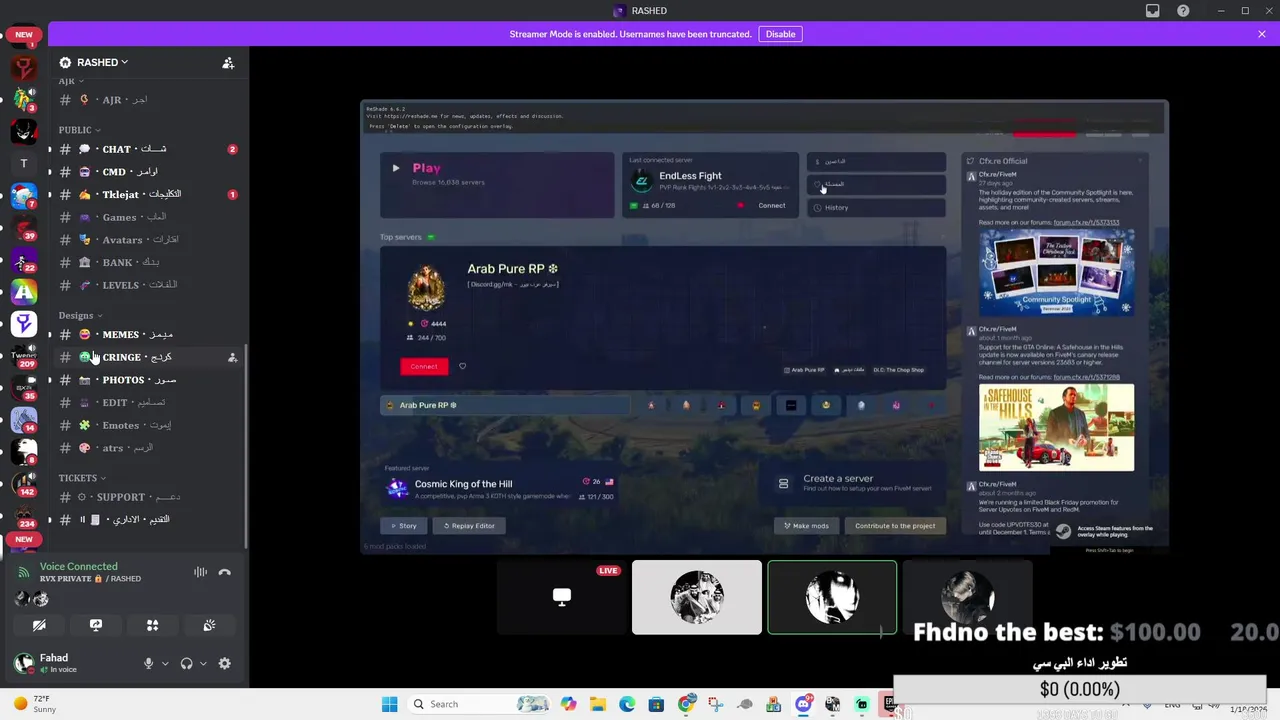Open the atrs channel

pos(147,448)
